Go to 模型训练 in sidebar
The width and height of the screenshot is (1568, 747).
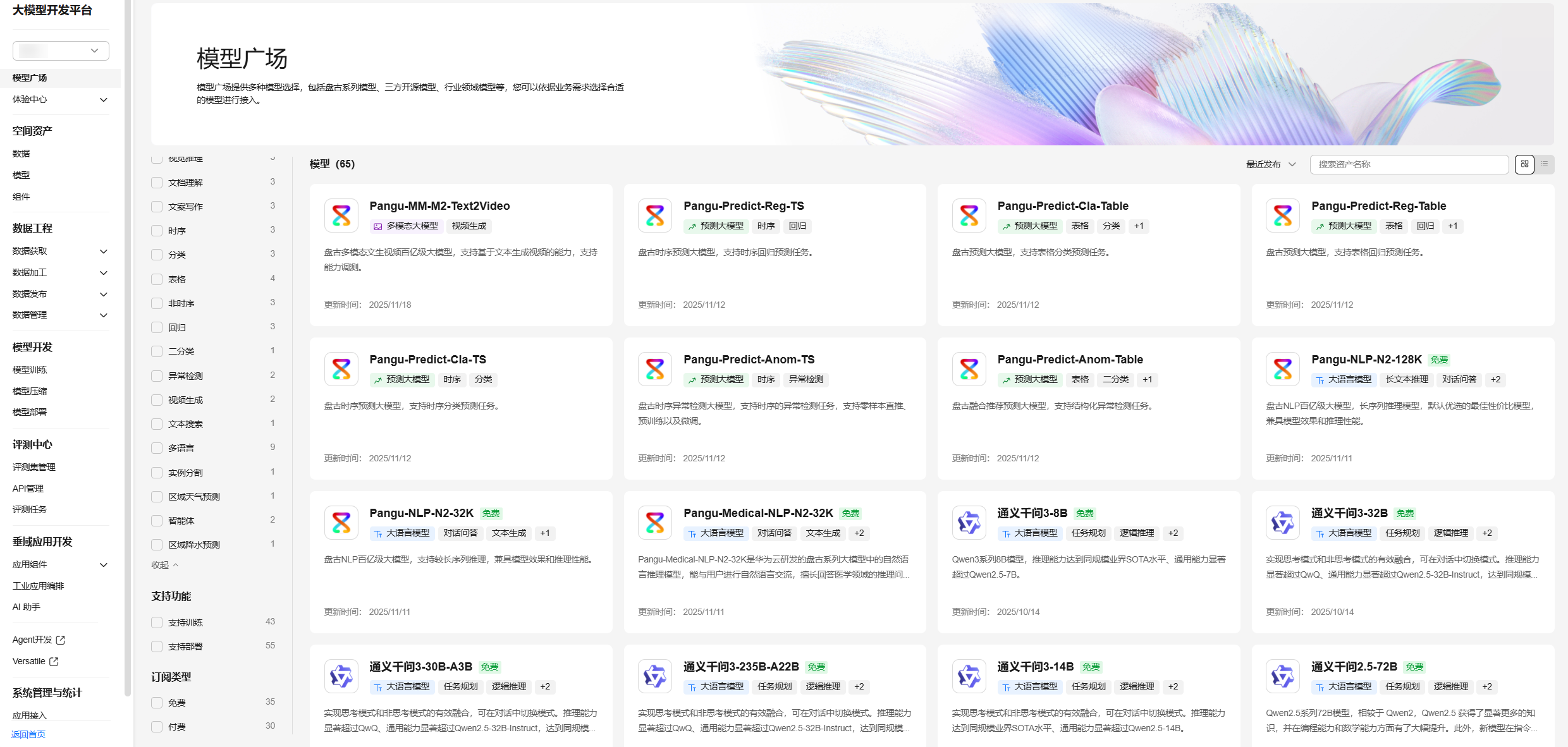(x=30, y=370)
